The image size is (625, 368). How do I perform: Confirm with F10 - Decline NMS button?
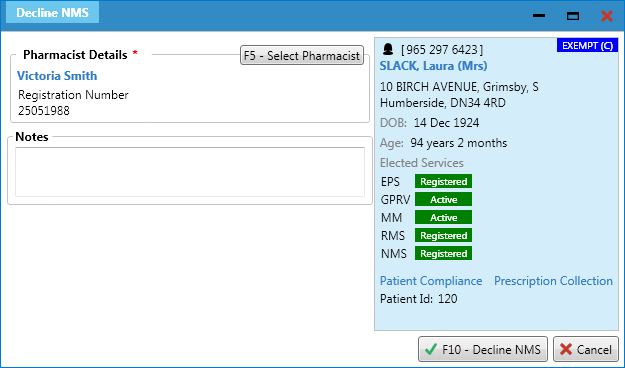[483, 349]
